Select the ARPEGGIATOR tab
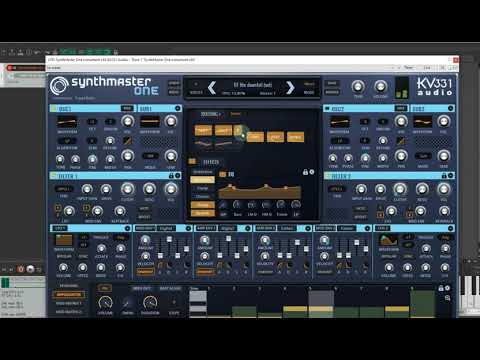The width and height of the screenshot is (480, 360). click(68, 295)
